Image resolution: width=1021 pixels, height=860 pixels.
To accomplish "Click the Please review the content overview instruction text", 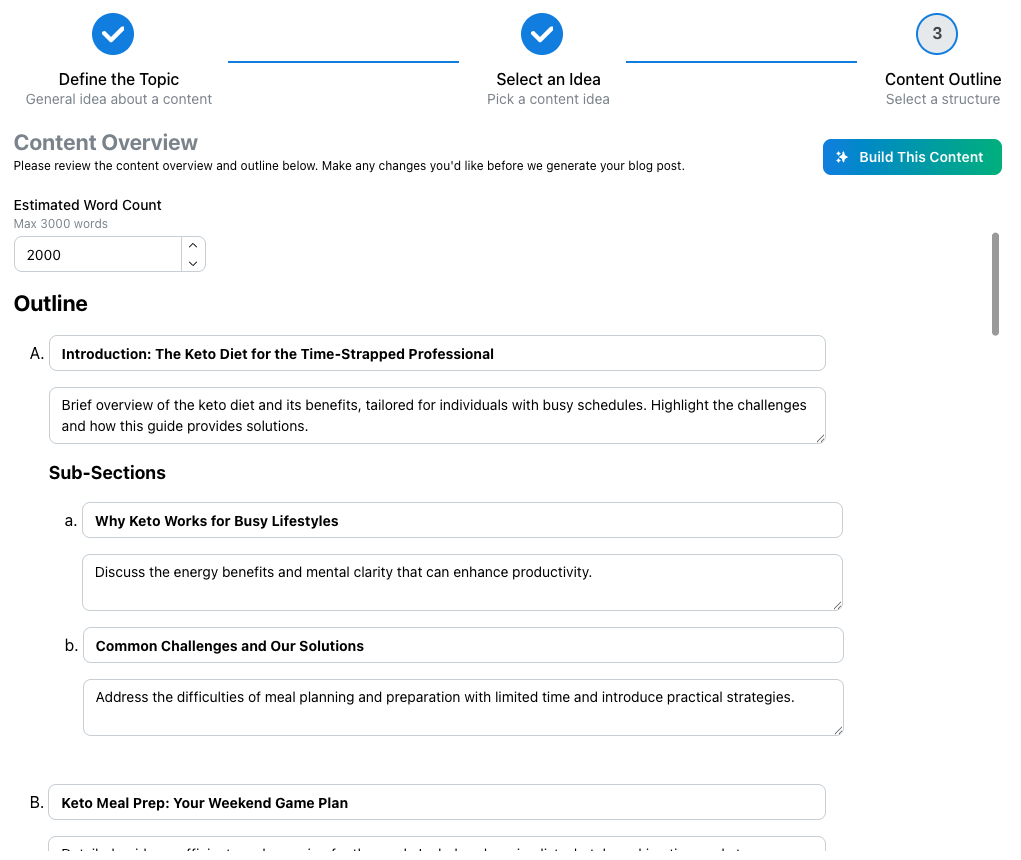I will point(349,166).
